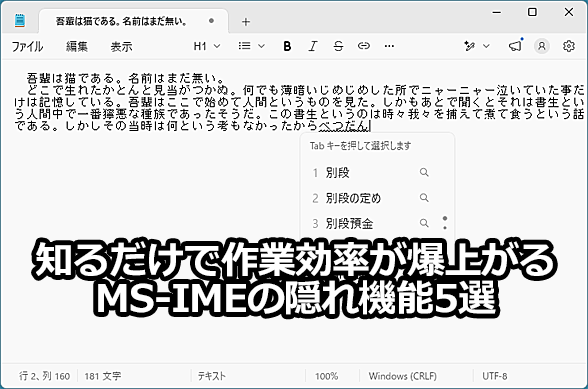The image size is (588, 389).
Task: Select the 吾輩は猫である document tab
Action: pos(133,21)
